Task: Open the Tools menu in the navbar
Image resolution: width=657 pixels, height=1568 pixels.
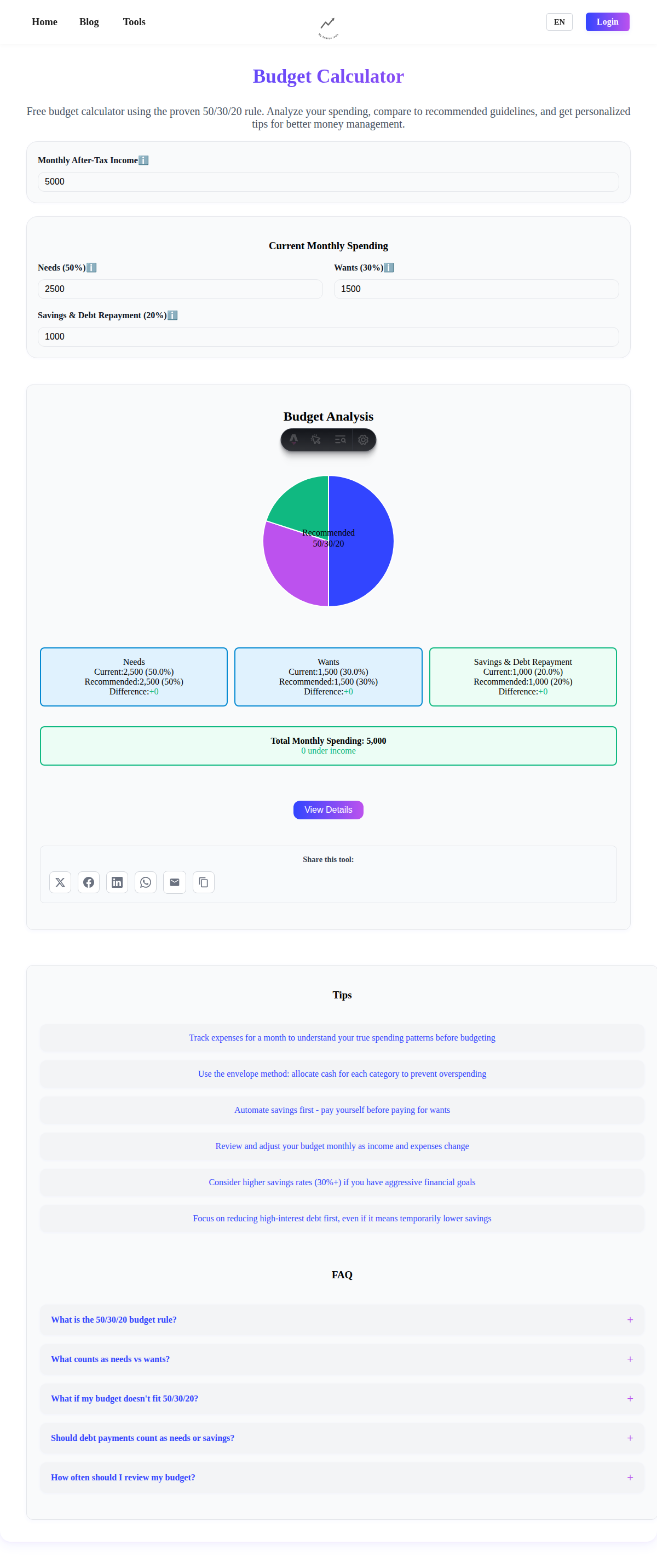Action: pyautogui.click(x=134, y=22)
